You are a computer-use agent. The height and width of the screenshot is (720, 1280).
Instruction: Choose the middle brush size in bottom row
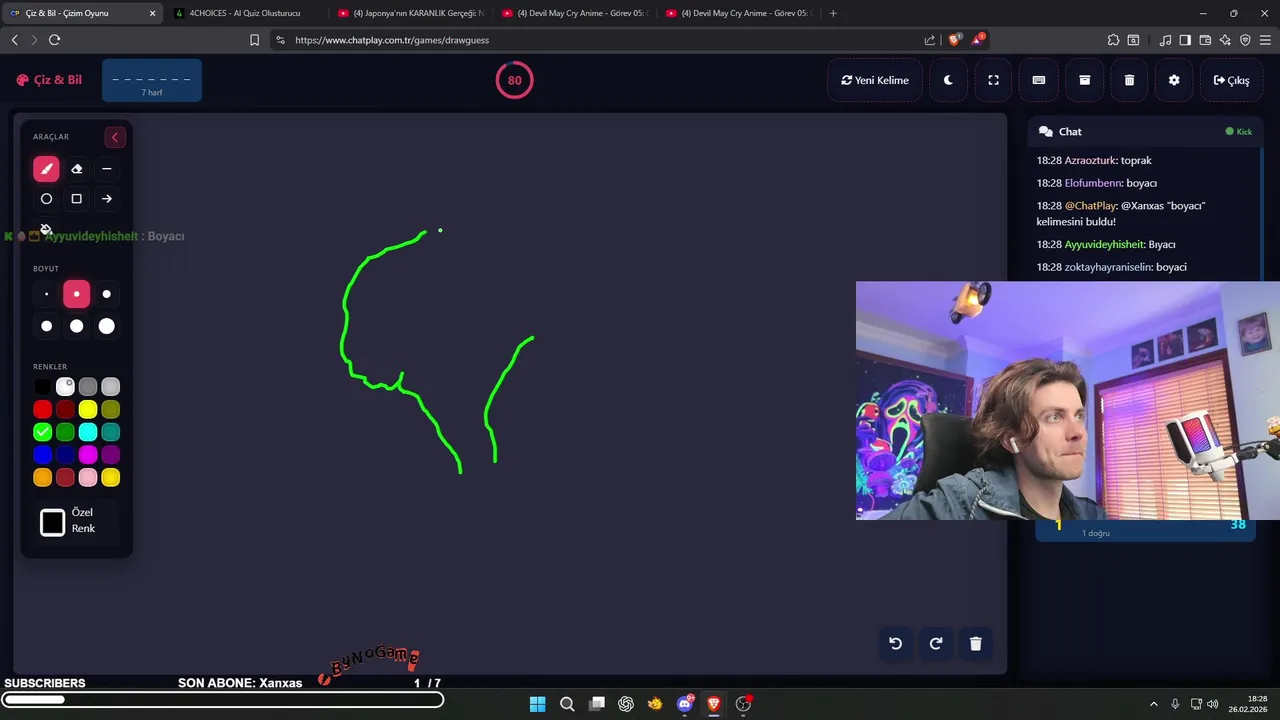click(76, 326)
